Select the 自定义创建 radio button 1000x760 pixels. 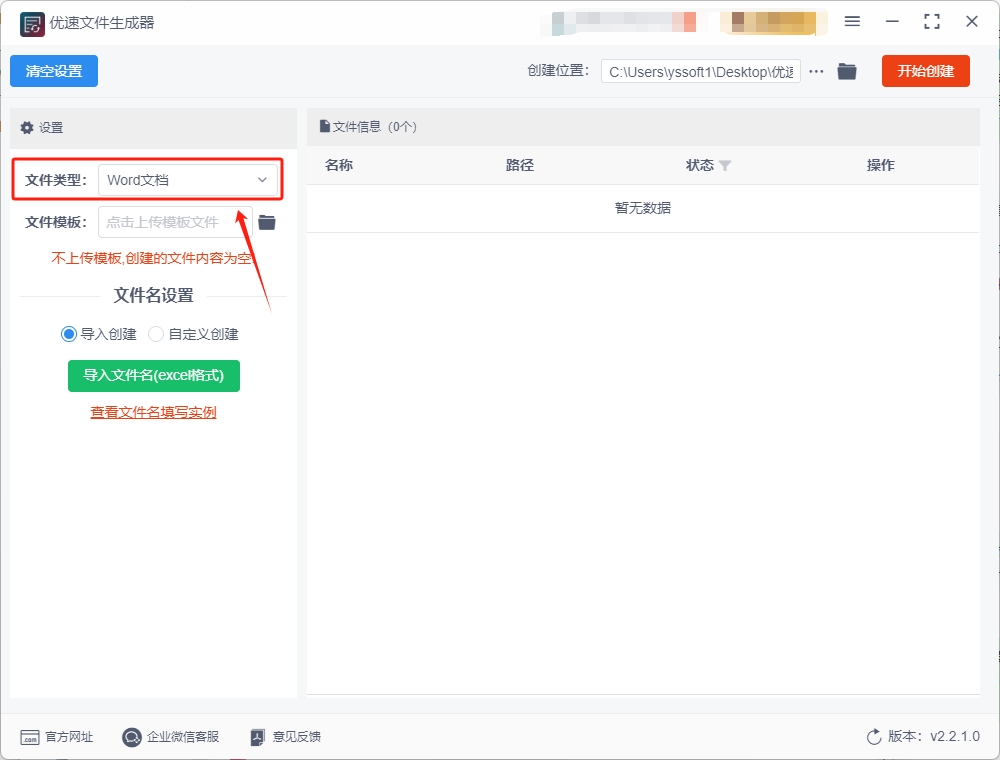click(156, 334)
